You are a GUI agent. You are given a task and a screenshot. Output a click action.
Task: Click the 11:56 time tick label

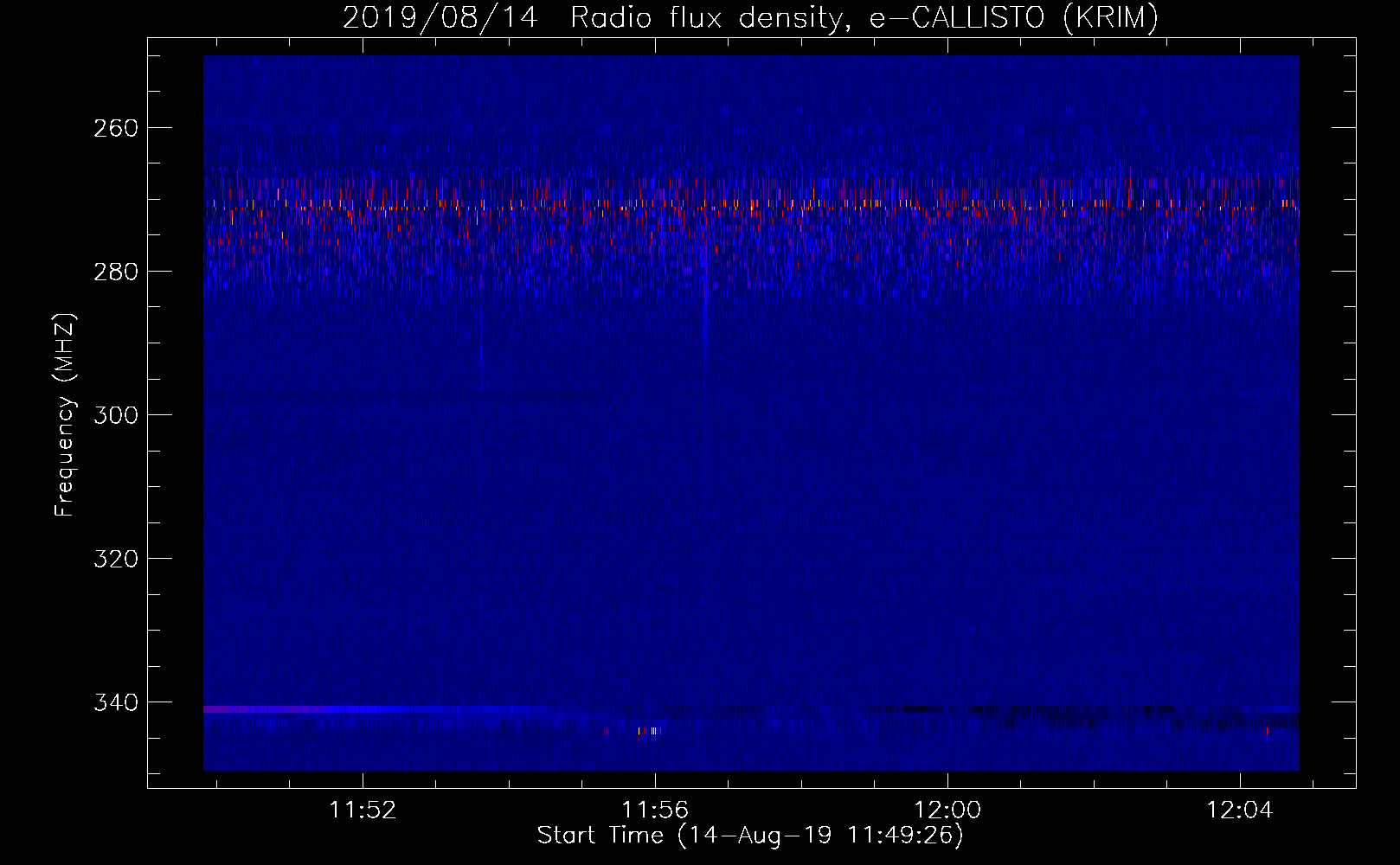(x=655, y=811)
